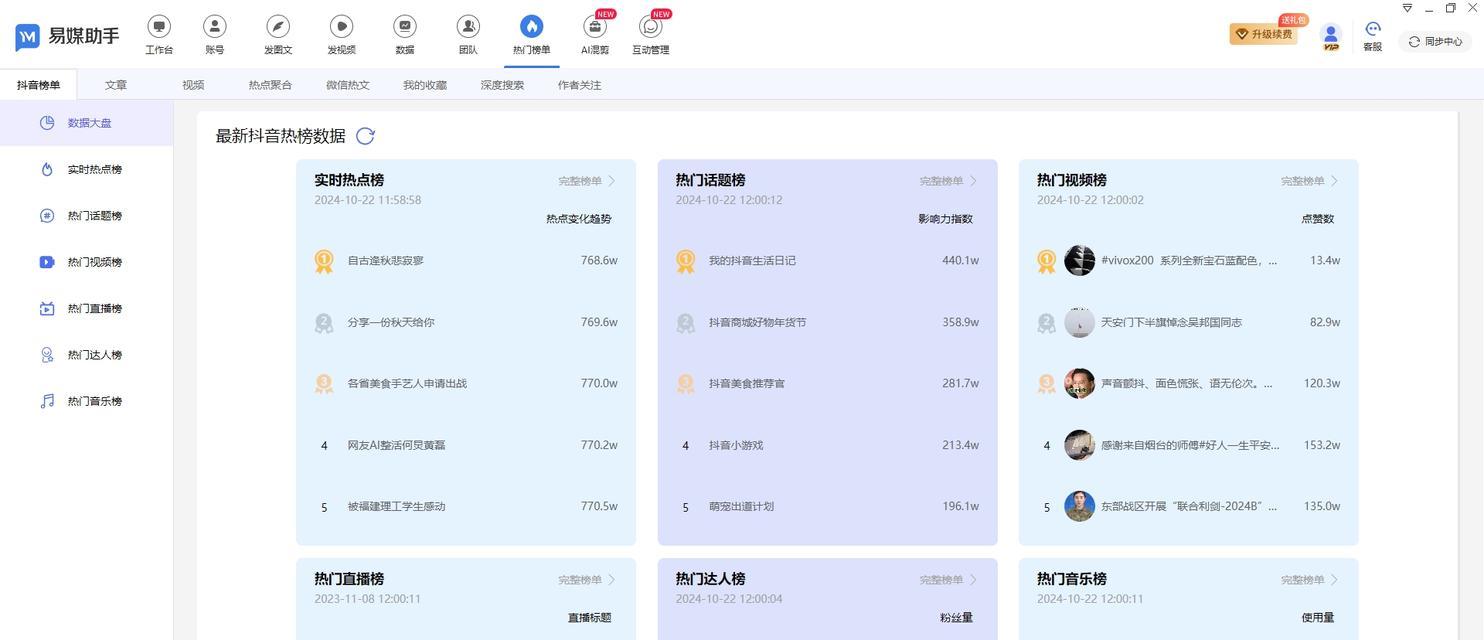
Task: Click thumbnail for 感谢来自烟台的师傅 video
Action: click(1079, 445)
